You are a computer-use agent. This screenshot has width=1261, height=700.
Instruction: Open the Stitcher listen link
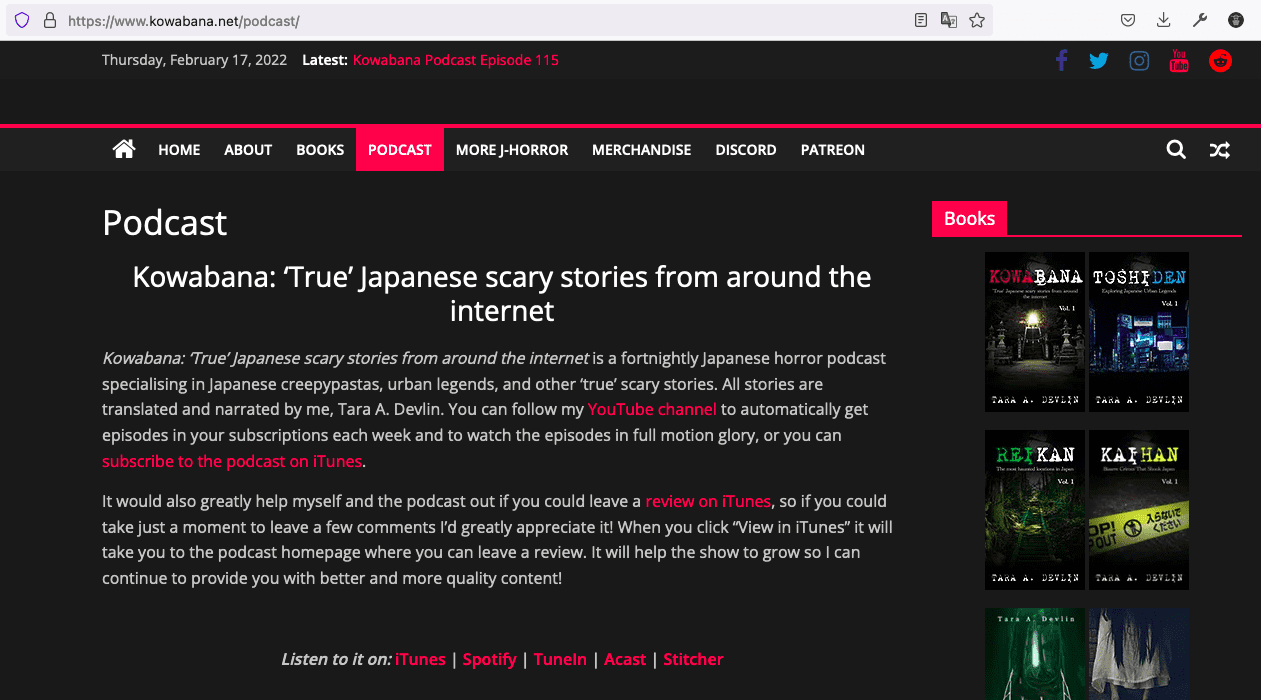693,659
